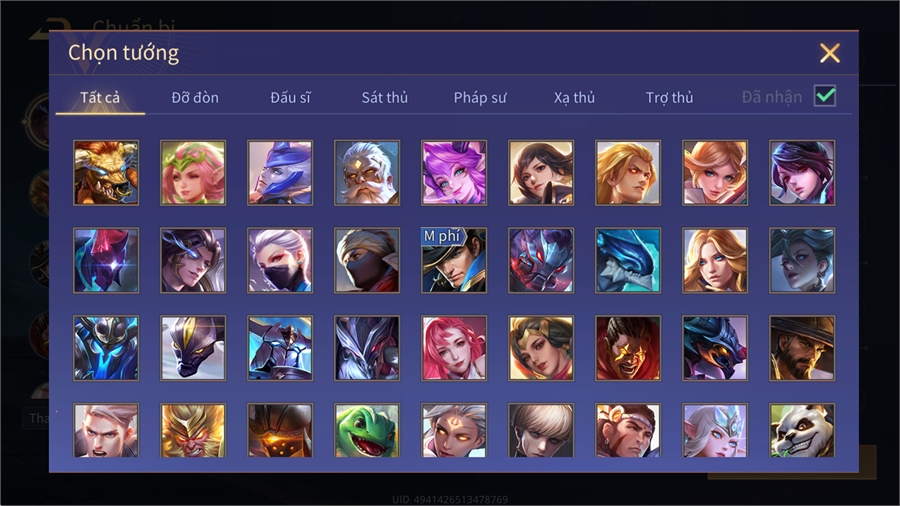Select the green frog hero portrait

coord(367,431)
